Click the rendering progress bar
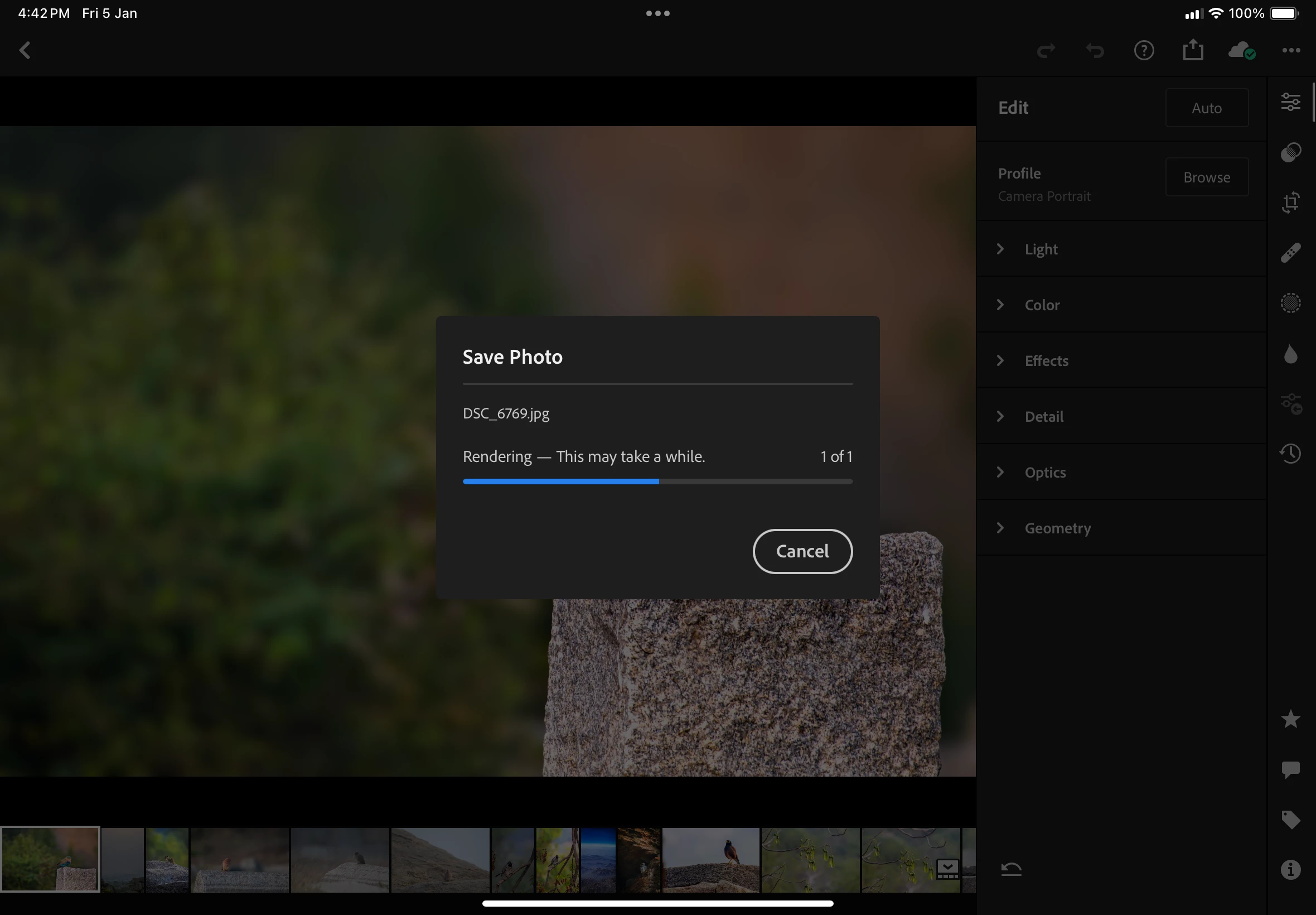This screenshot has height=915, width=1316. point(657,481)
